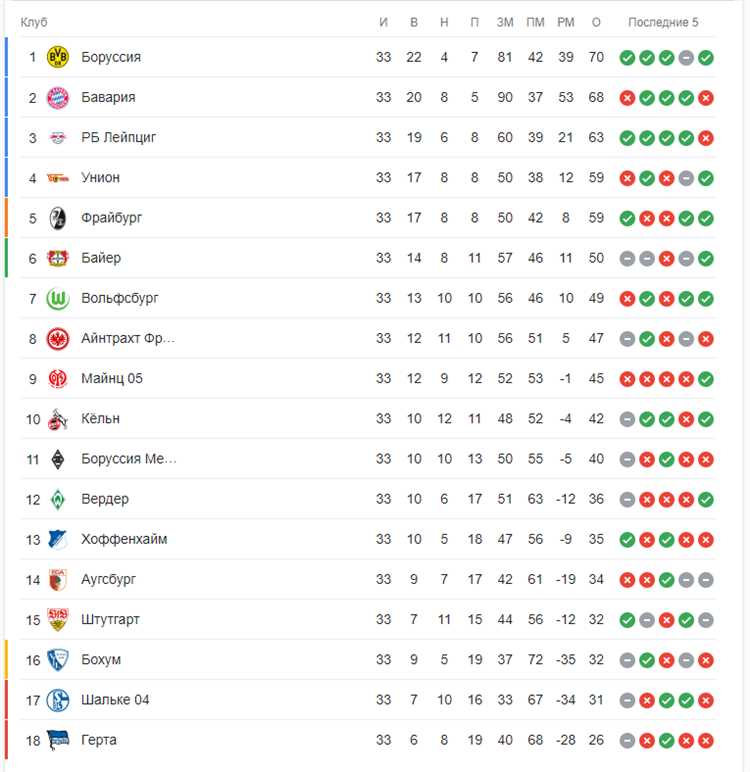Open the Wolfsburg green W logo
The width and height of the screenshot is (750, 772).
pyautogui.click(x=58, y=298)
